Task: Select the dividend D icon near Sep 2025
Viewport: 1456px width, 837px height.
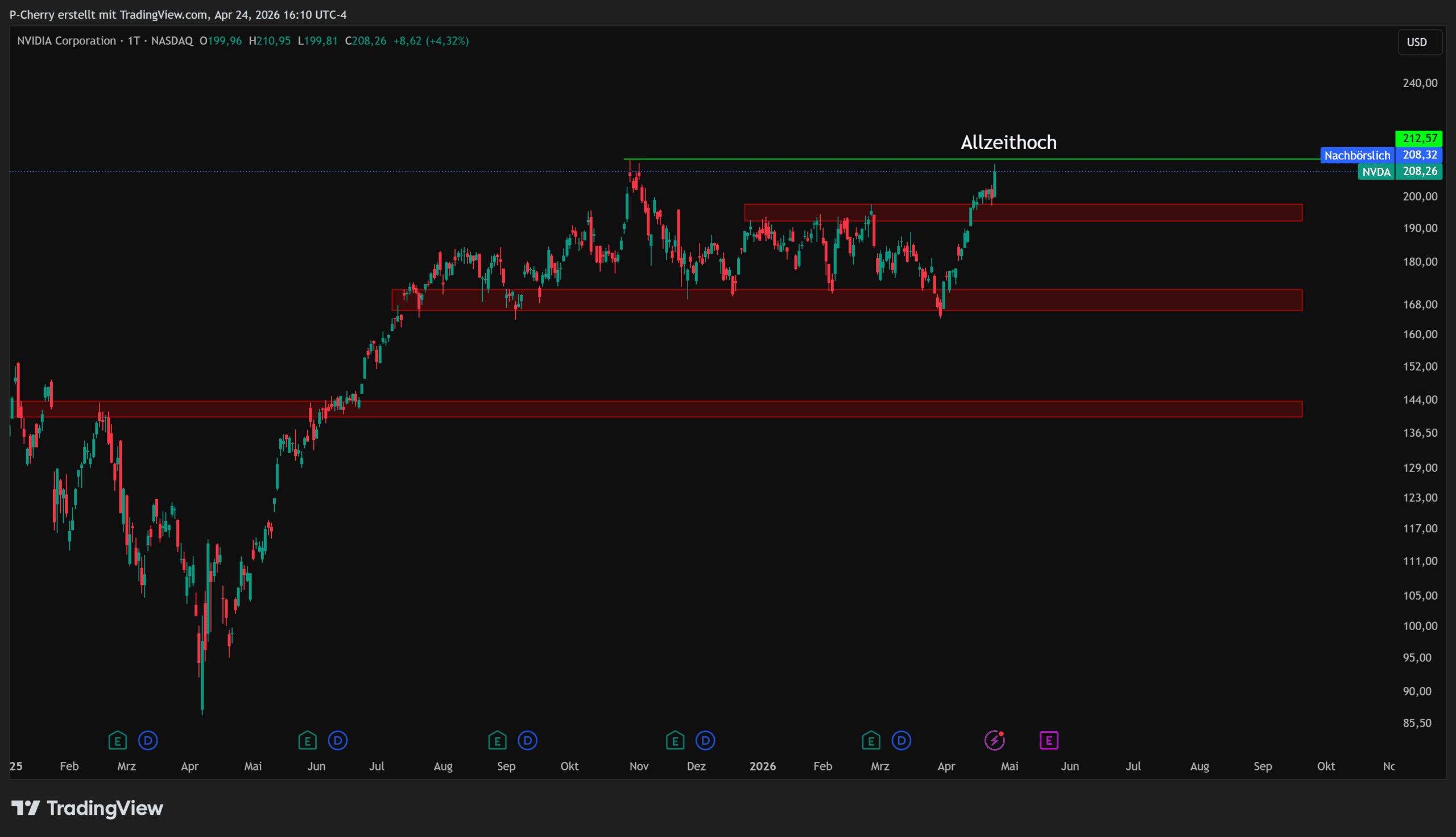Action: (527, 740)
